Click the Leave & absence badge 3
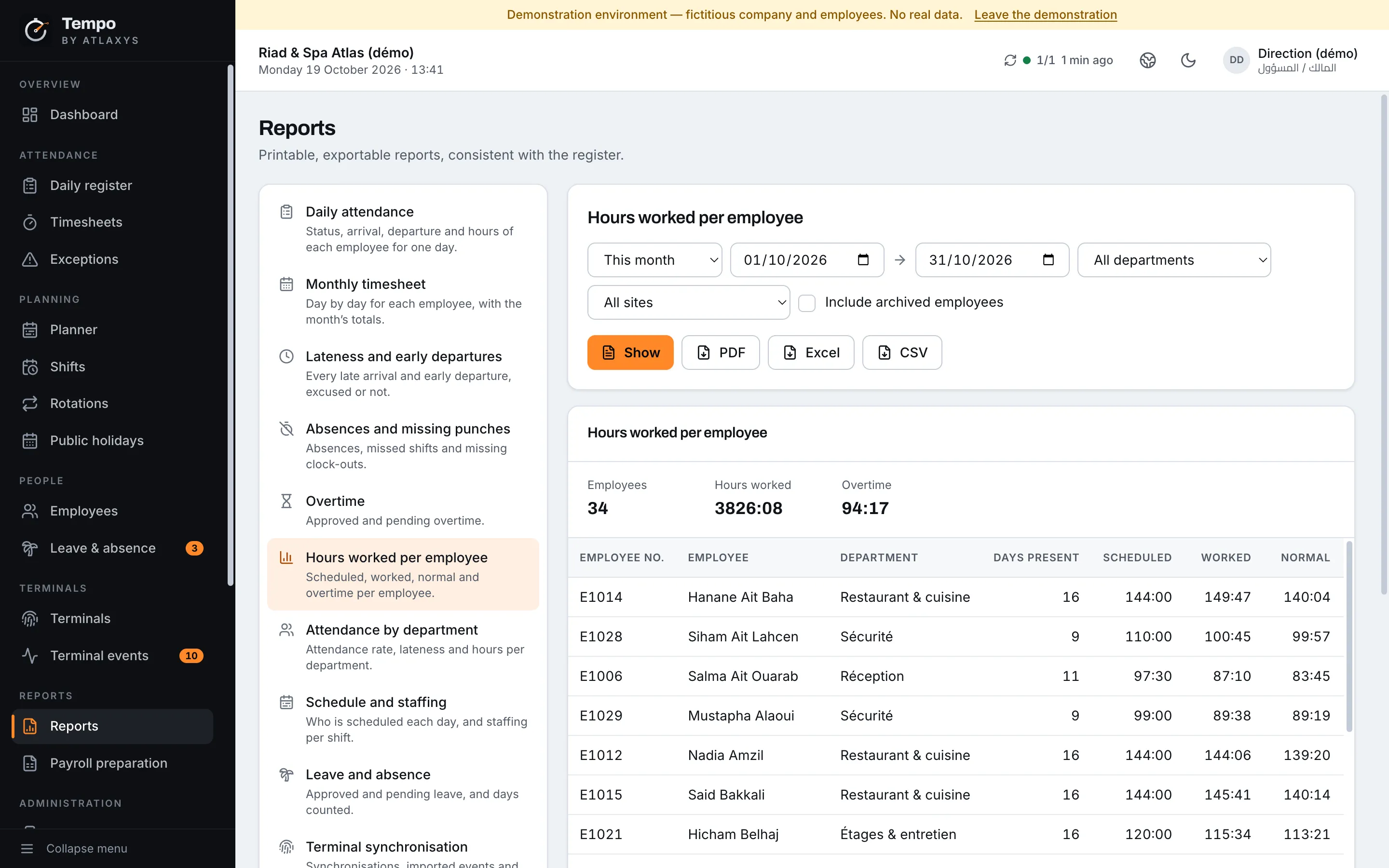Image resolution: width=1389 pixels, height=868 pixels. click(x=194, y=548)
